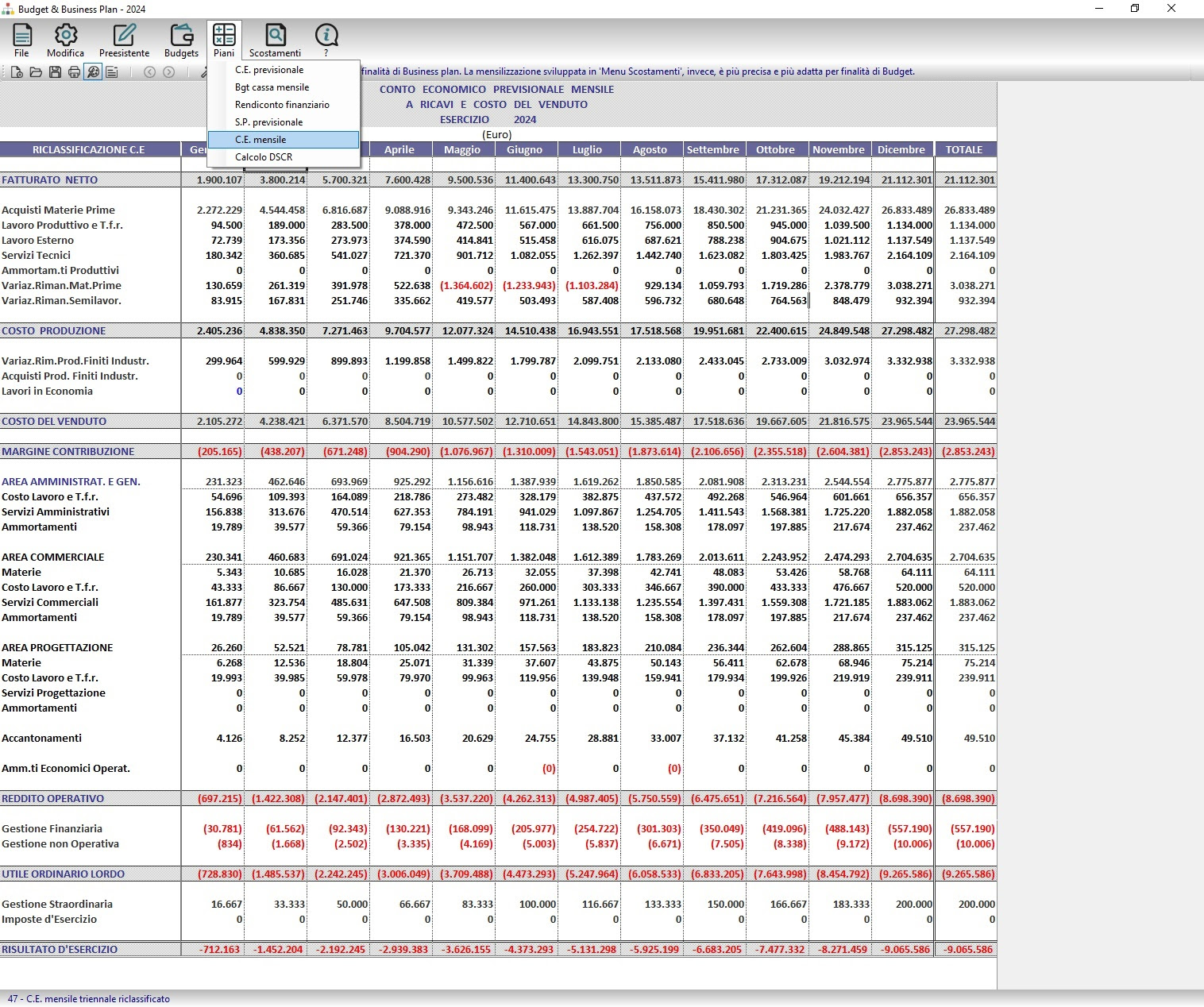Click the Servizi Amministrativi row label
The width and height of the screenshot is (1204, 1007).
(56, 512)
